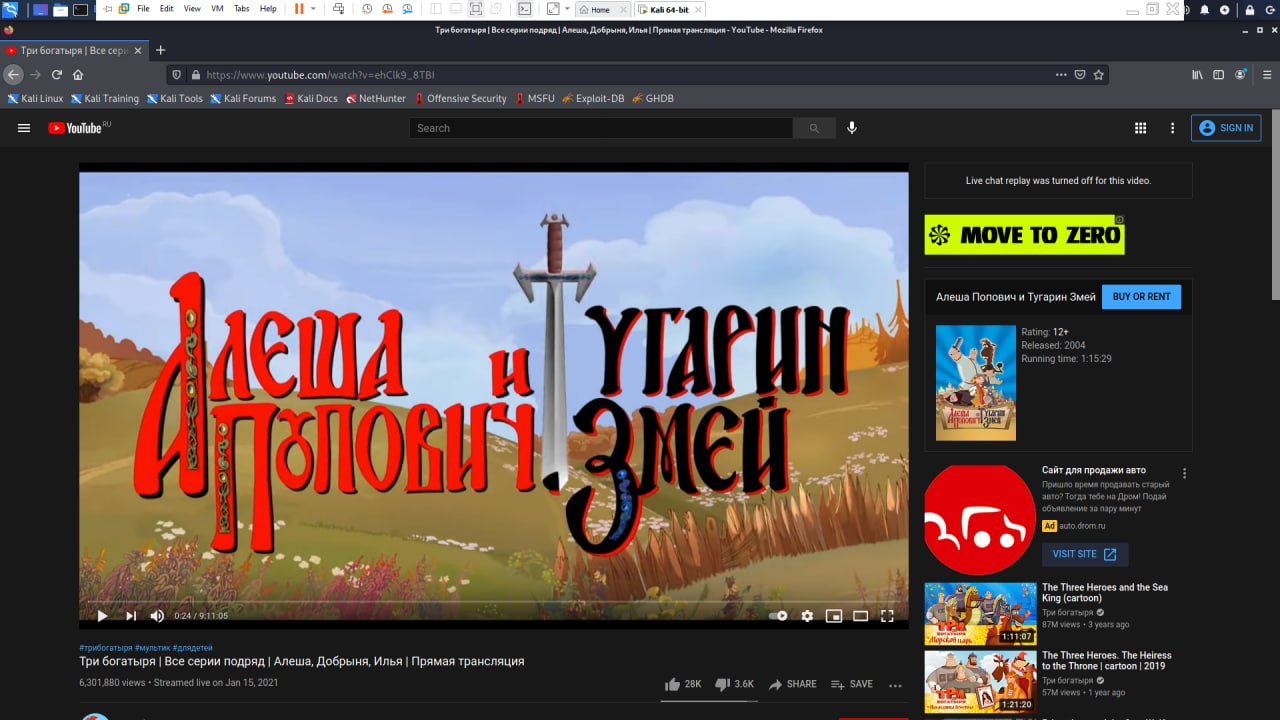Save page to Pocket
The height and width of the screenshot is (720, 1280).
coord(1080,75)
